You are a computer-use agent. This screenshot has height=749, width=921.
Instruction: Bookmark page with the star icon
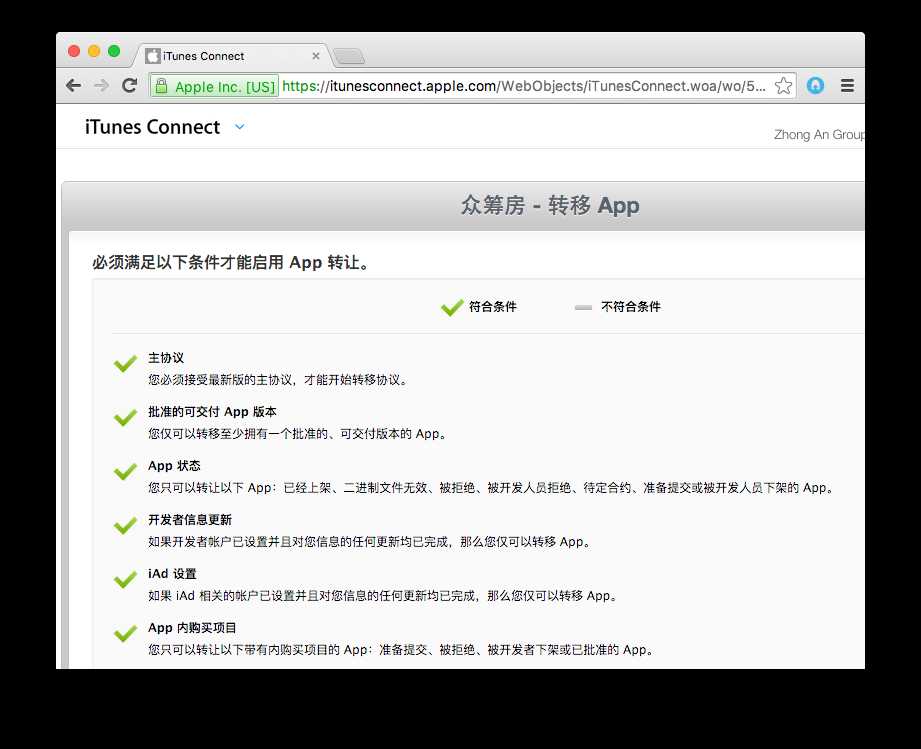click(783, 86)
